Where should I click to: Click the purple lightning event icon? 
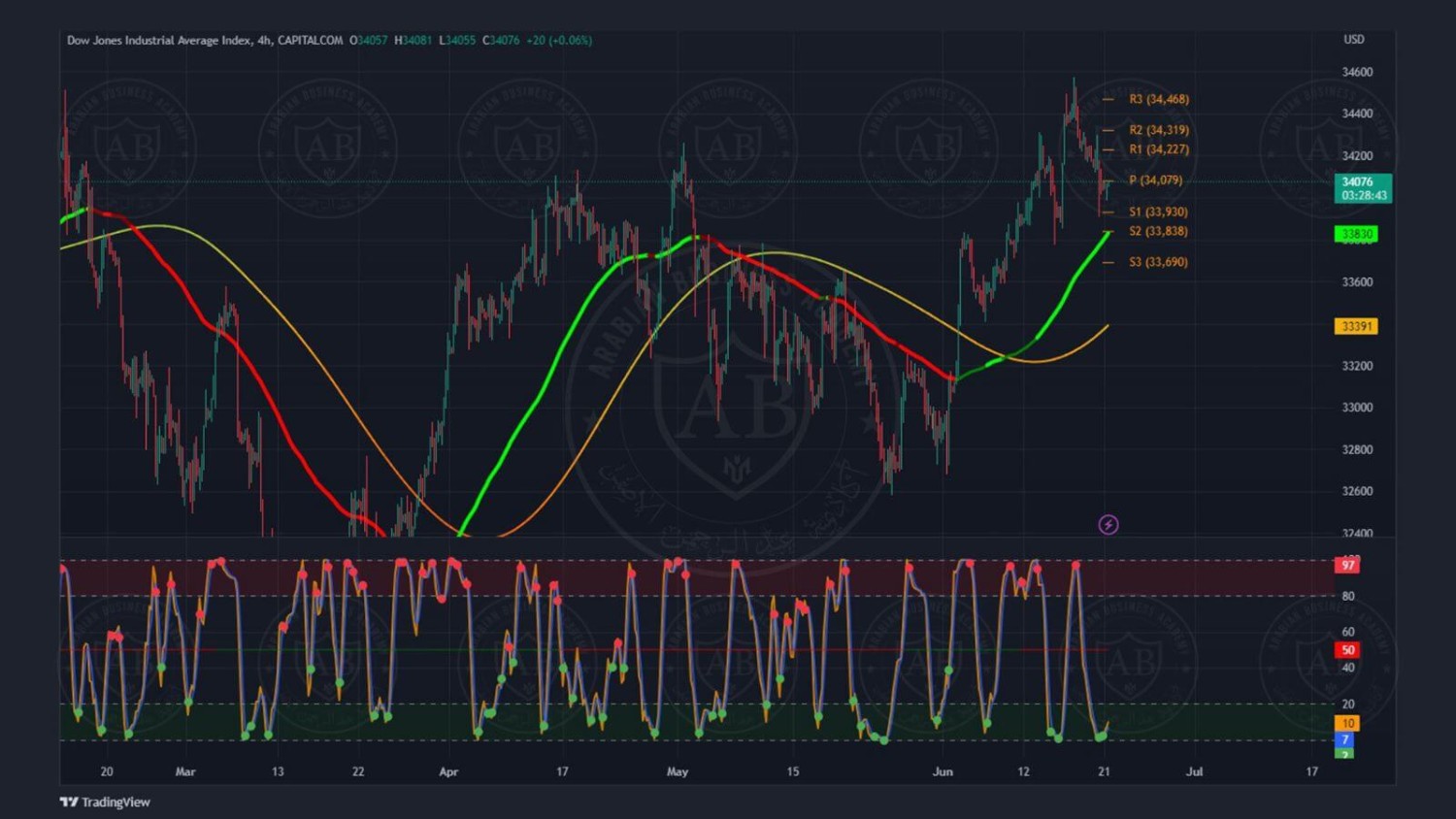click(1109, 525)
